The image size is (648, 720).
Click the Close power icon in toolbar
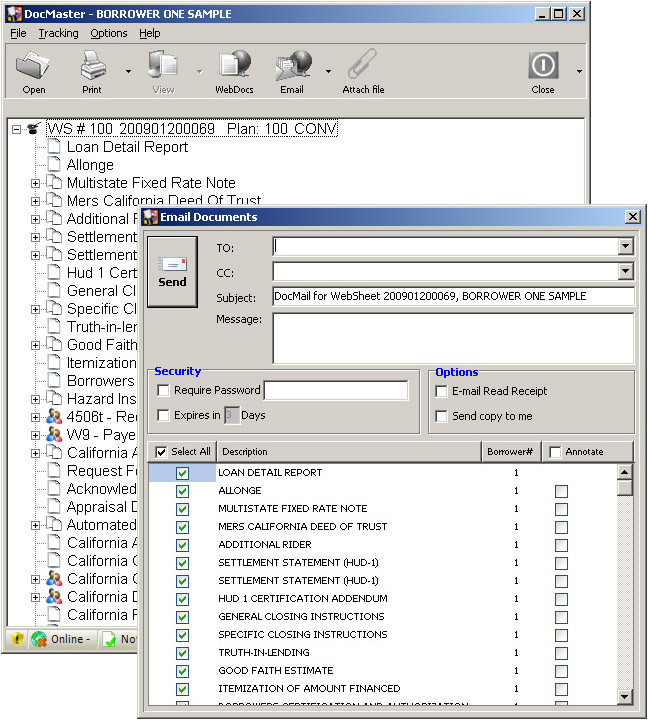click(x=543, y=67)
